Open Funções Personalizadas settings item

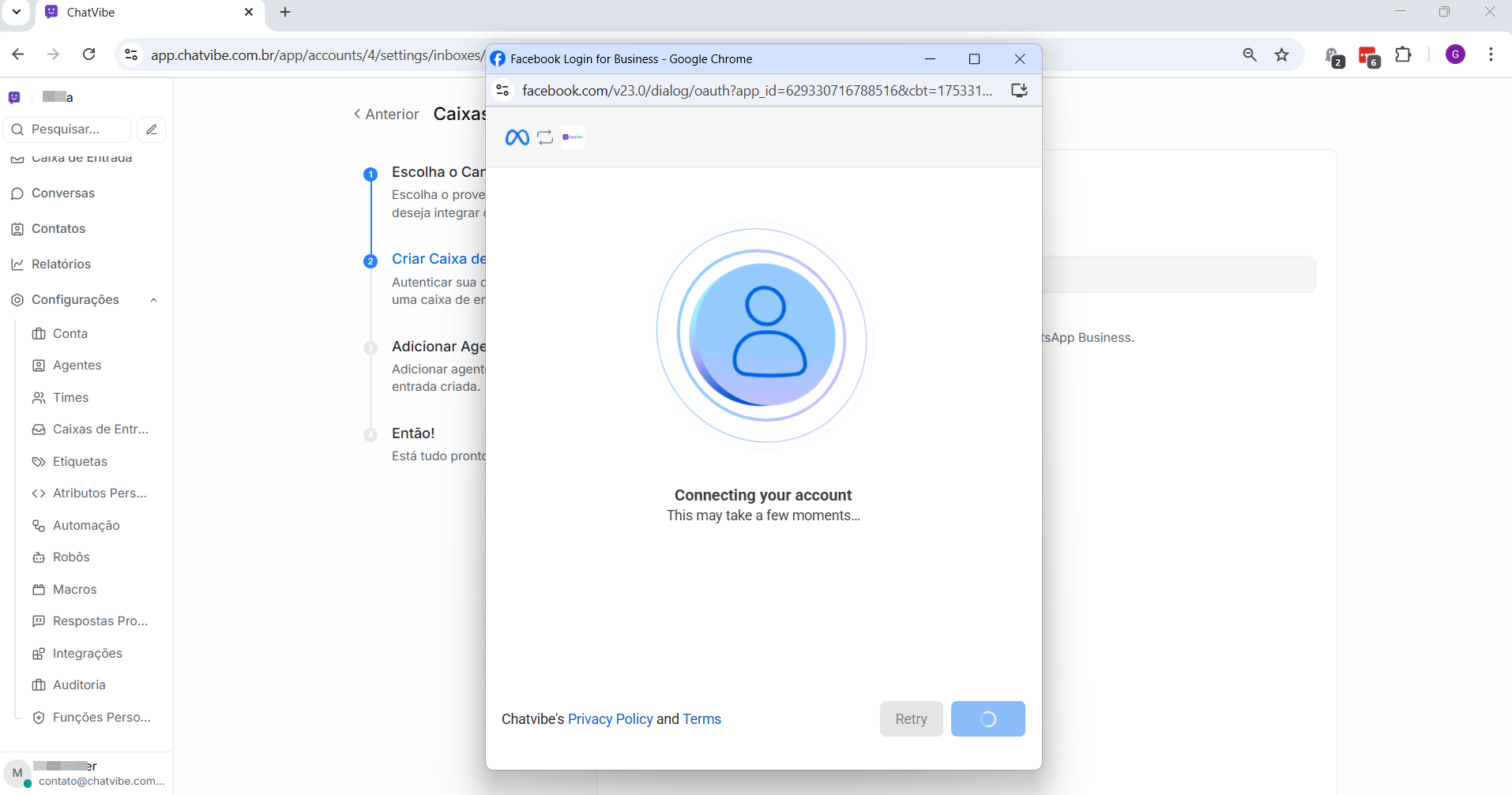pos(102,718)
